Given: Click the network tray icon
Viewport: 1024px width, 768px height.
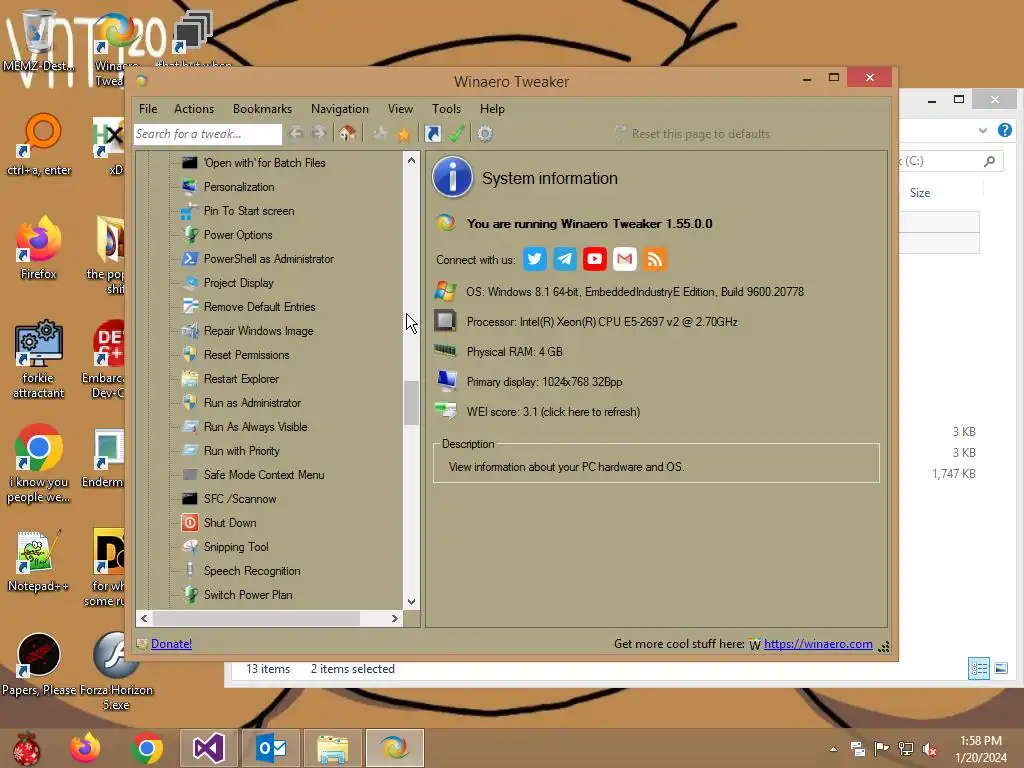Looking at the screenshot, I should pyautogui.click(x=906, y=749).
